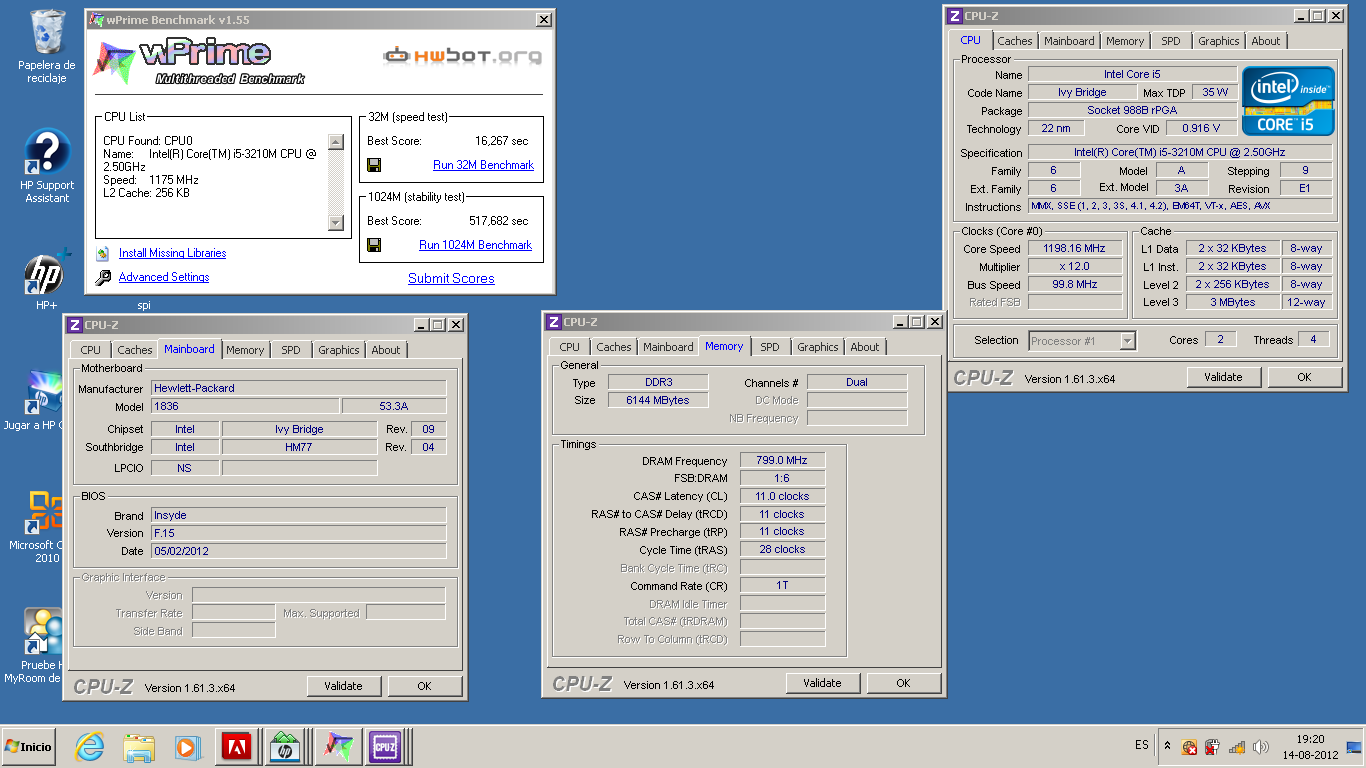Click the network signal tray icon
Screen dimensions: 1366x768
pyautogui.click(x=1237, y=747)
